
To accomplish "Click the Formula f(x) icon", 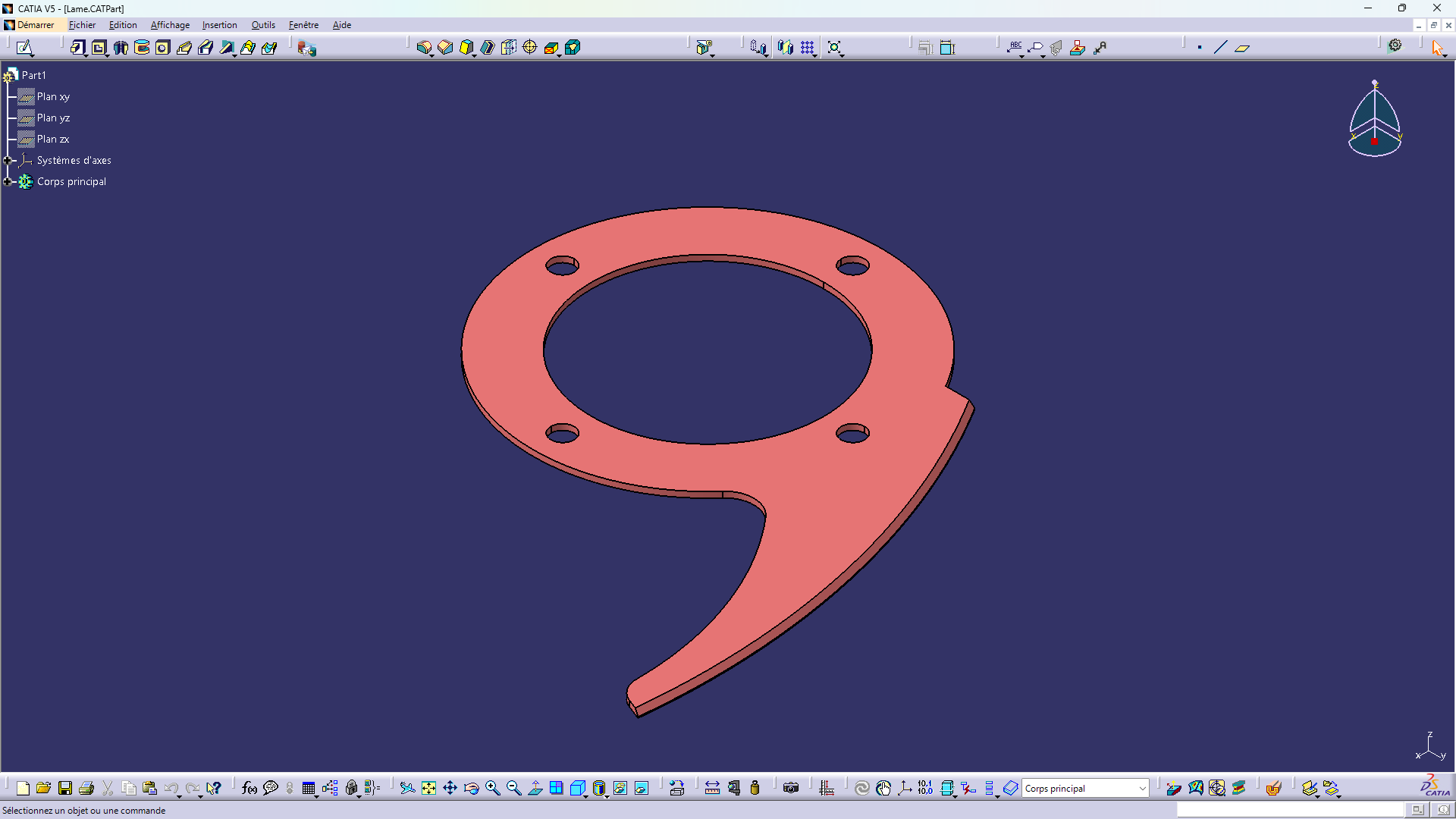I will 249,789.
